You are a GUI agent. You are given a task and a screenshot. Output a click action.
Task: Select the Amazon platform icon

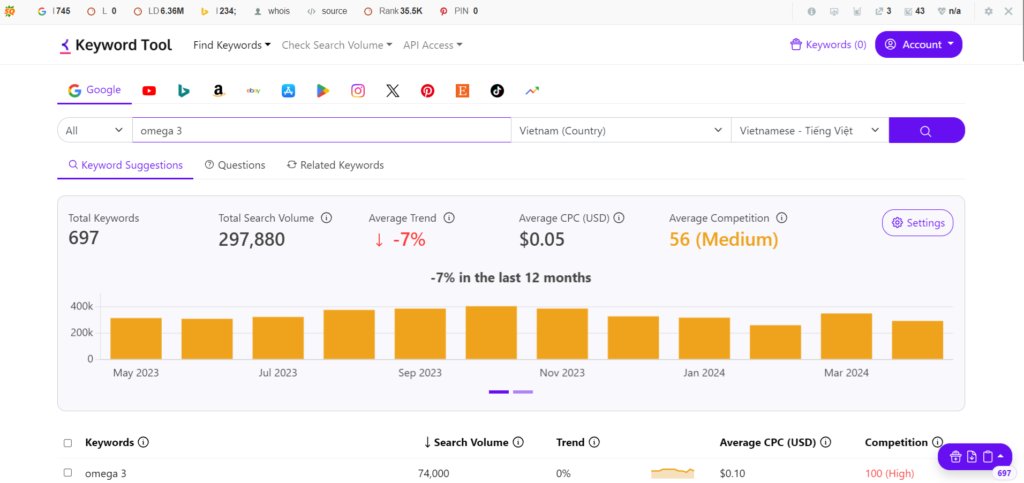pos(219,91)
